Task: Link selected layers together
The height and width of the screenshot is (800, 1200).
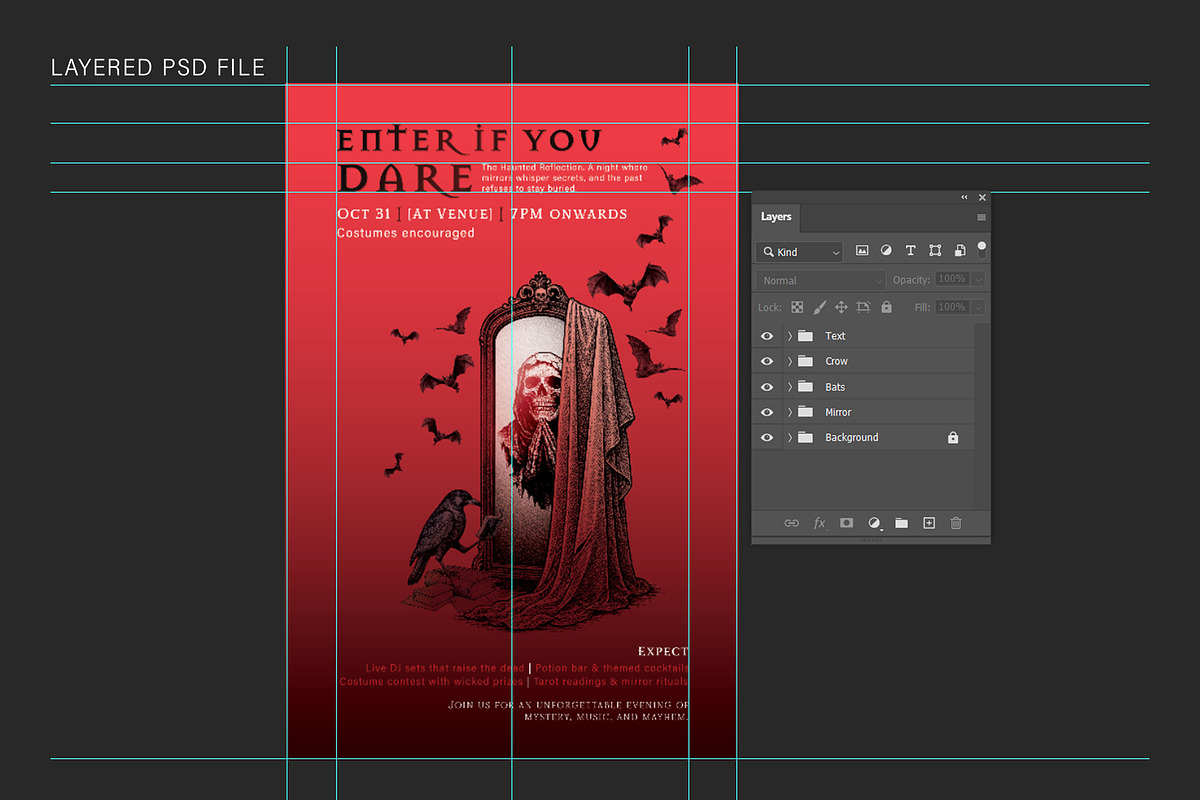Action: [x=792, y=522]
